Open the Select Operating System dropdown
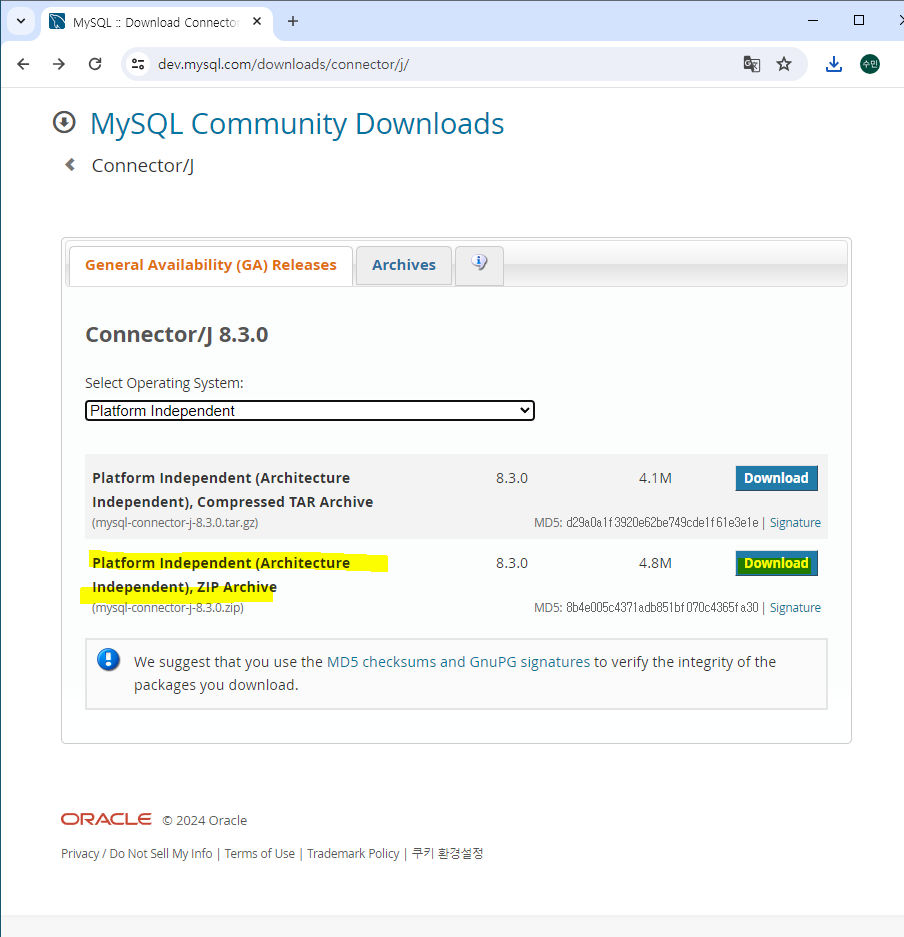Image resolution: width=904 pixels, height=937 pixels. pos(309,411)
